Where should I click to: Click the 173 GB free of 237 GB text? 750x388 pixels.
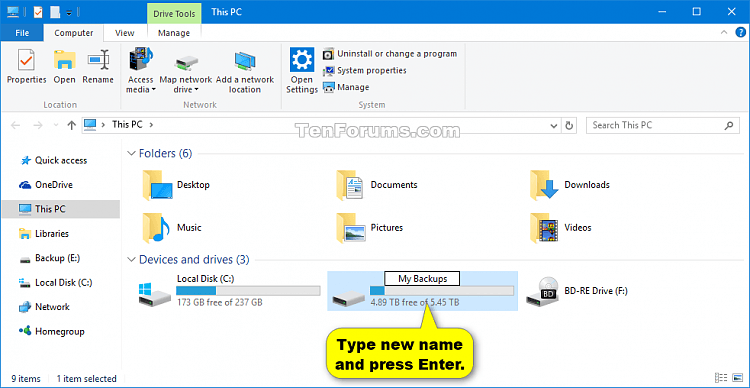click(x=220, y=302)
